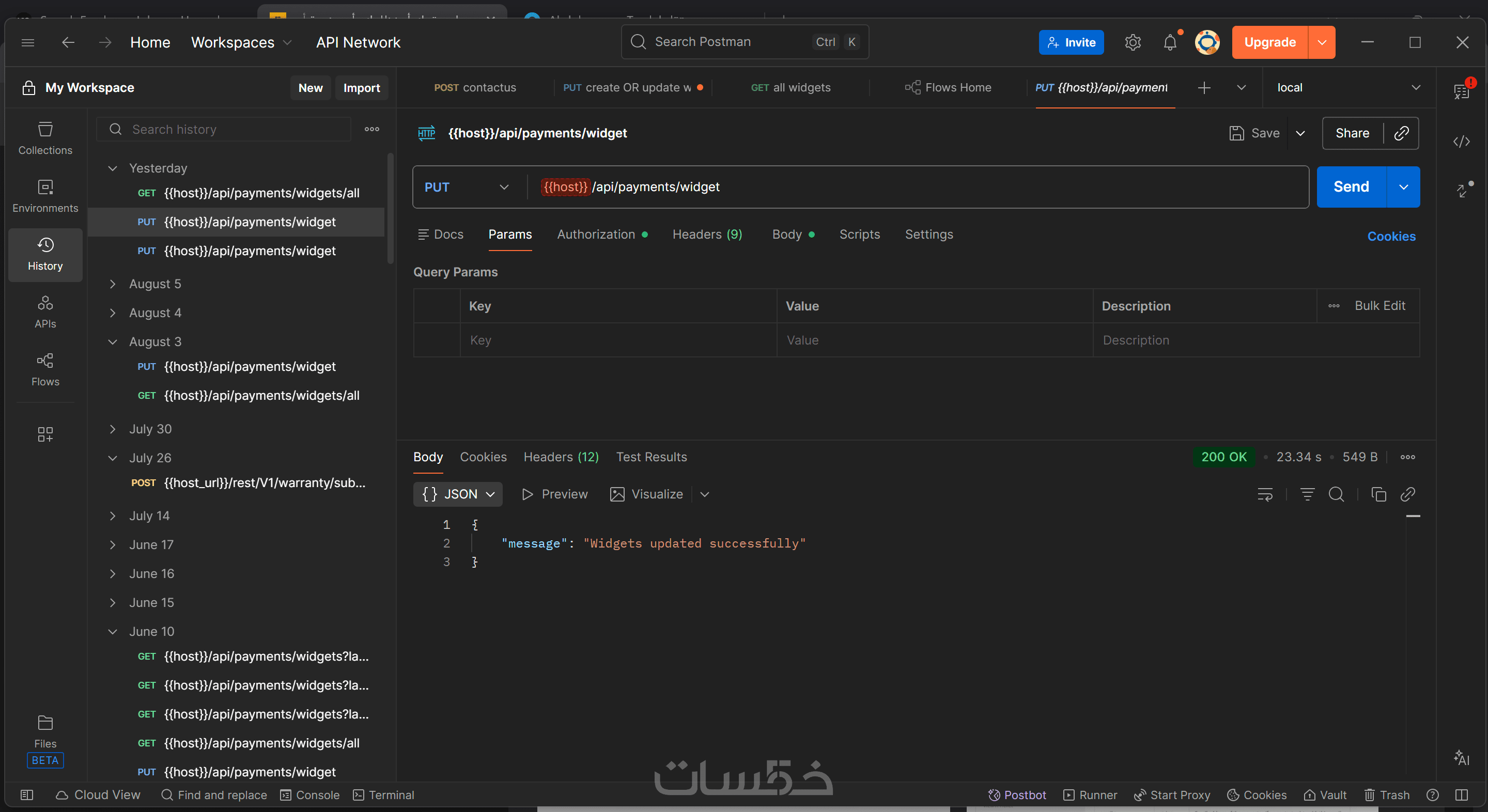Image resolution: width=1488 pixels, height=812 pixels.
Task: Focus the Search Postman box
Action: [745, 42]
